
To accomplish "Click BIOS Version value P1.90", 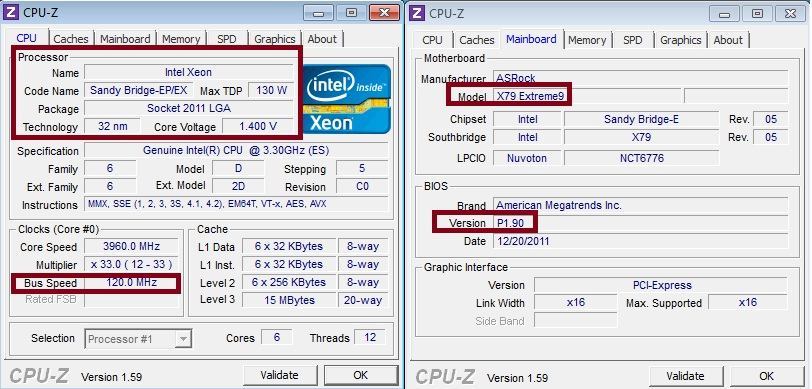I will coord(640,223).
